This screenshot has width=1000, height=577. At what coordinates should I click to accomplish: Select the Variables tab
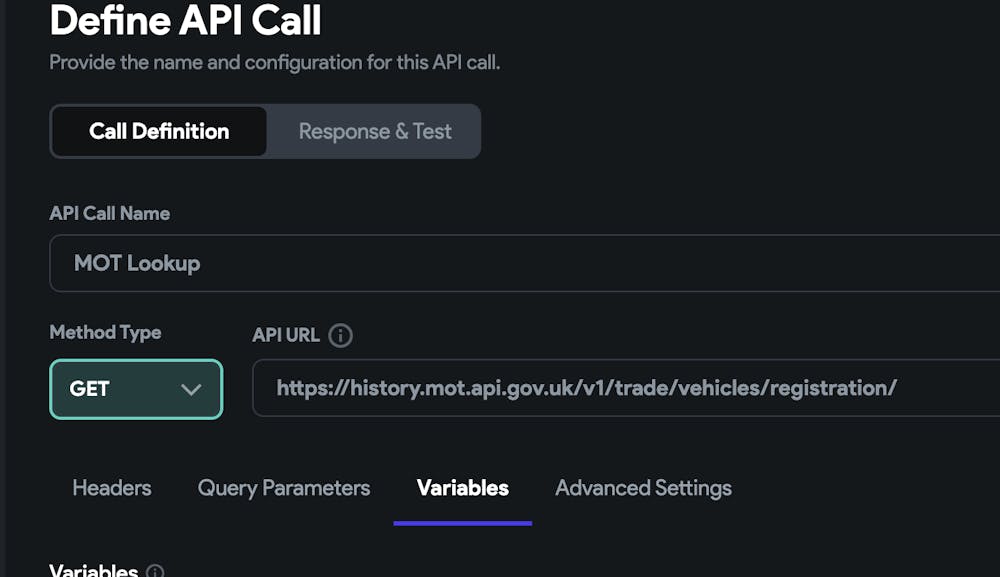(x=462, y=488)
